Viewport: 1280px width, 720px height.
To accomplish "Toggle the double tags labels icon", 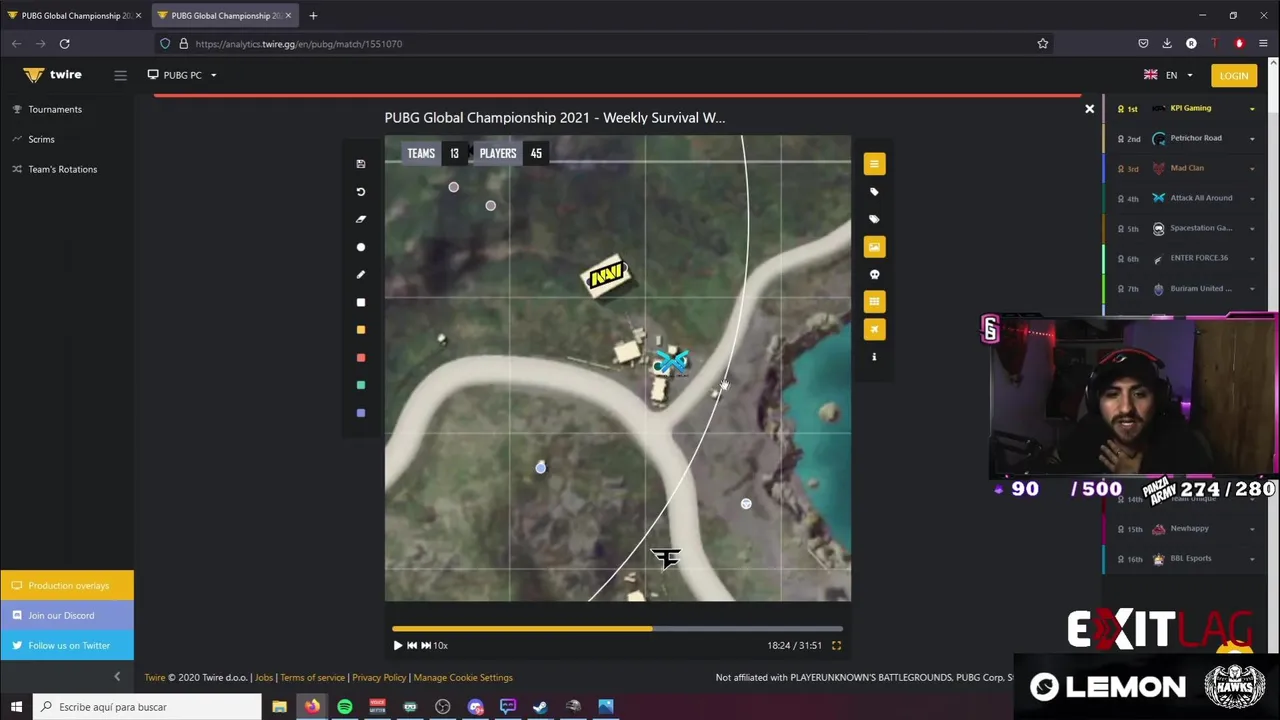I will tap(874, 219).
